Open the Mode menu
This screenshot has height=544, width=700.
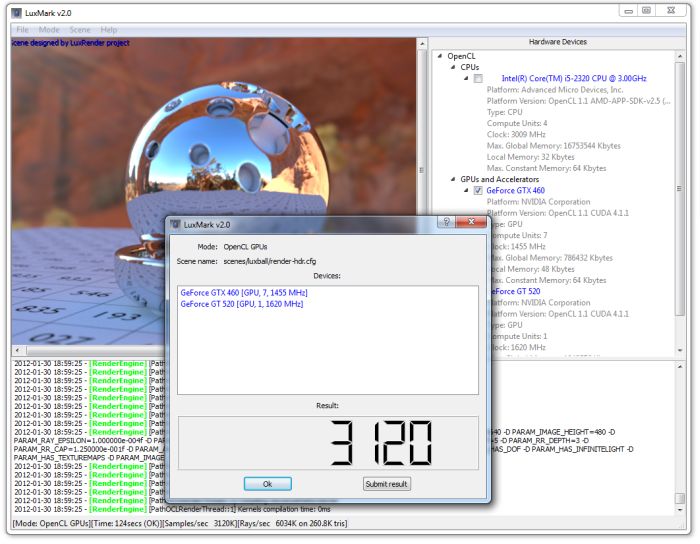(49, 30)
